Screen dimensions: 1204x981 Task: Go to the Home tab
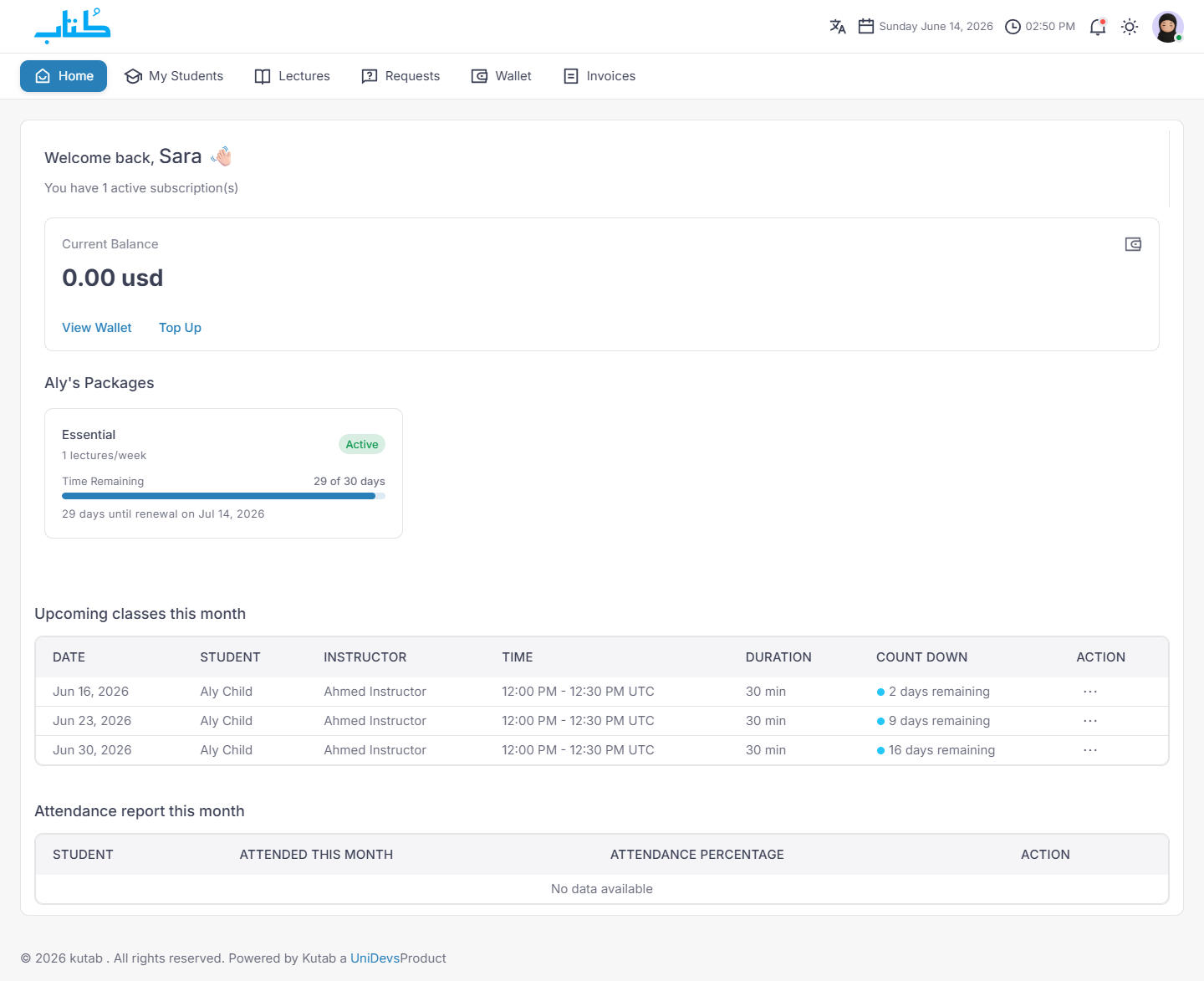point(64,76)
